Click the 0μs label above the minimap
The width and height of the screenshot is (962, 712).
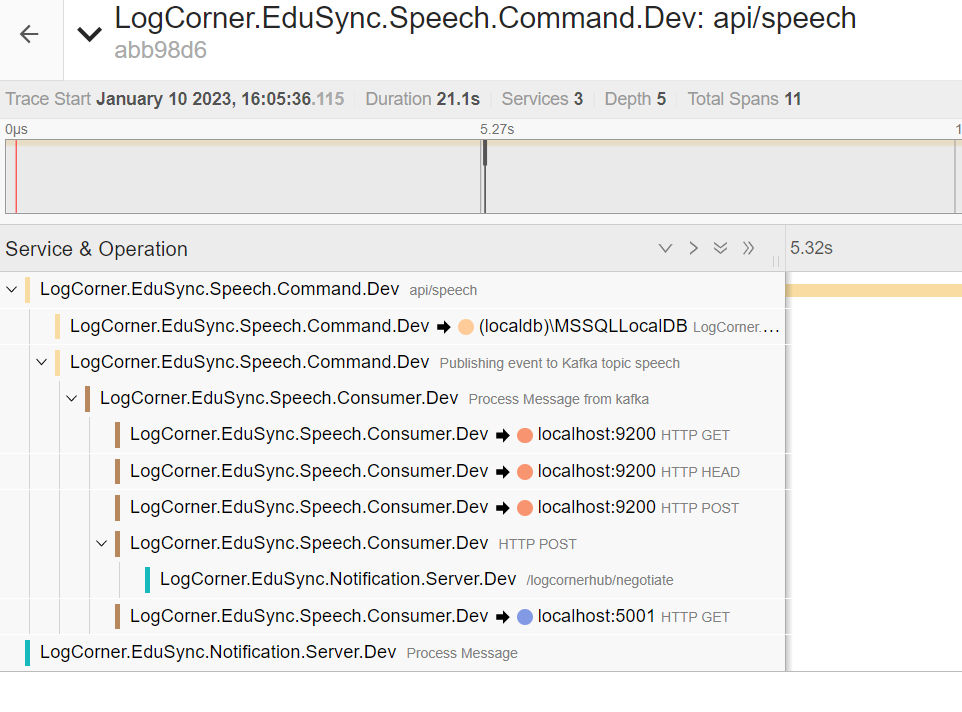(x=17, y=129)
